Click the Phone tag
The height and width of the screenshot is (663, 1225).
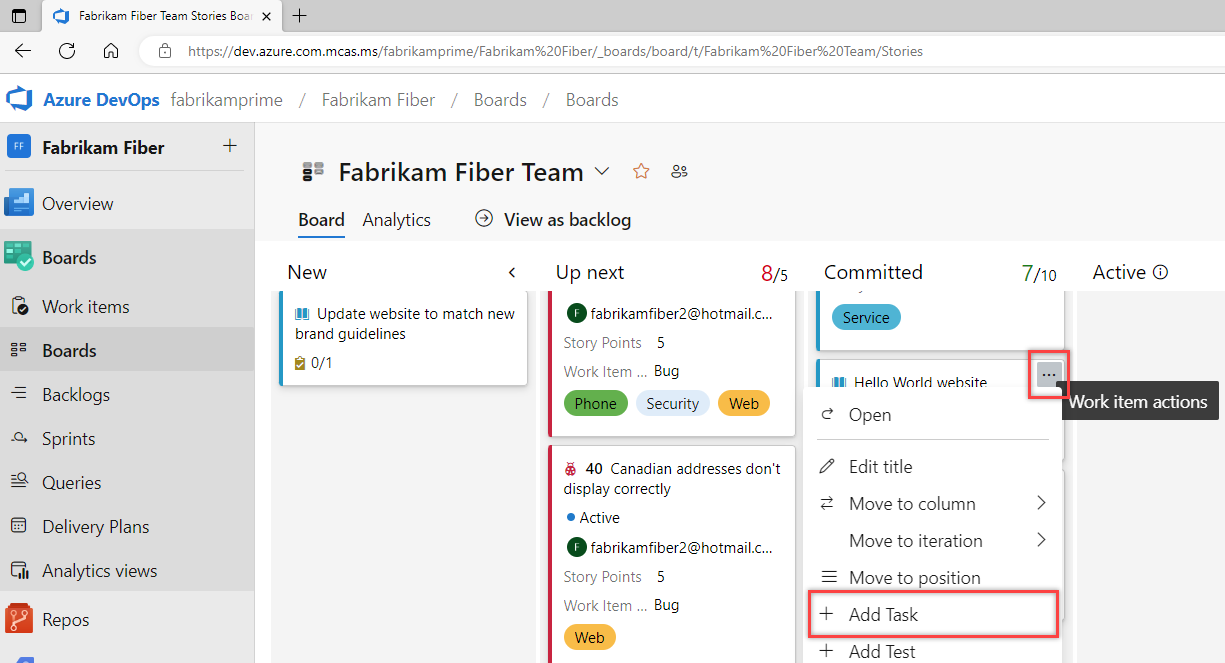[x=596, y=403]
